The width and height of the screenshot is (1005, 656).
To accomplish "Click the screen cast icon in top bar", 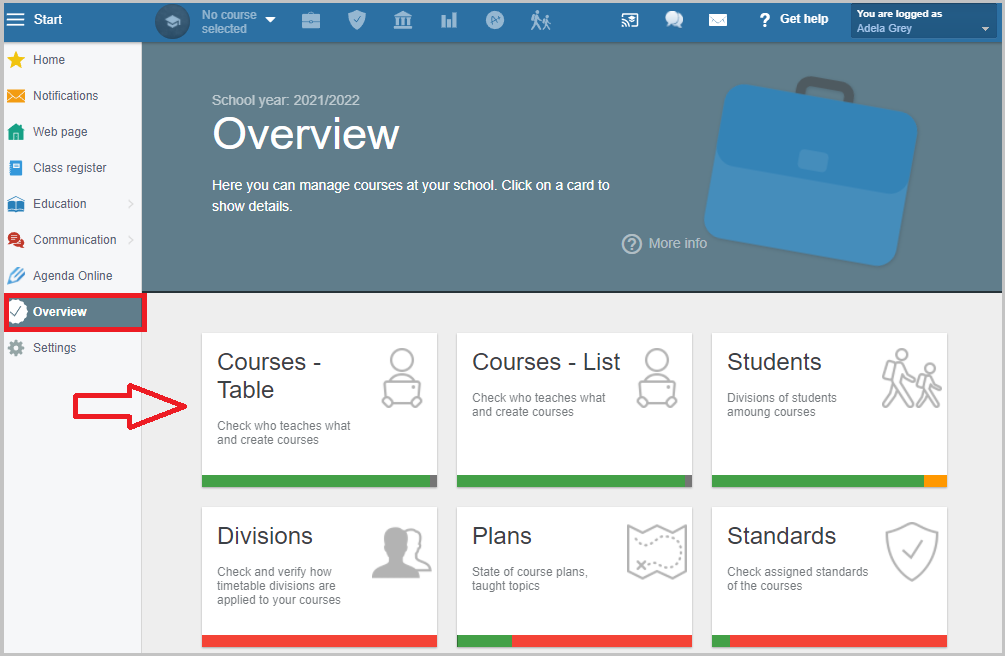I will [629, 21].
